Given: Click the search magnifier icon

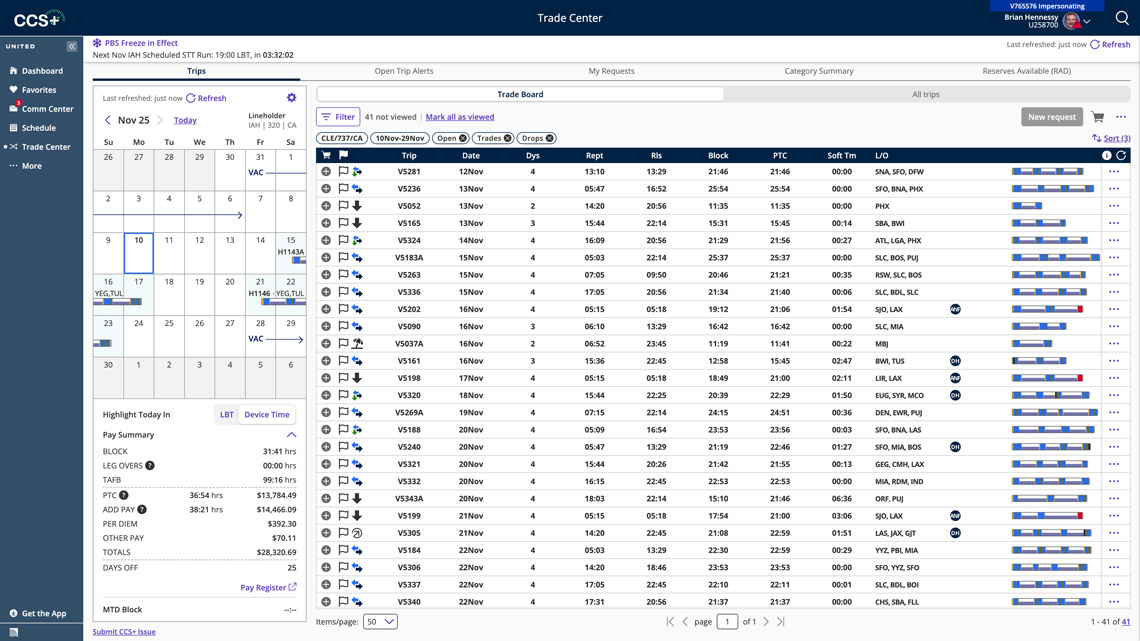Looking at the screenshot, I should [1122, 18].
